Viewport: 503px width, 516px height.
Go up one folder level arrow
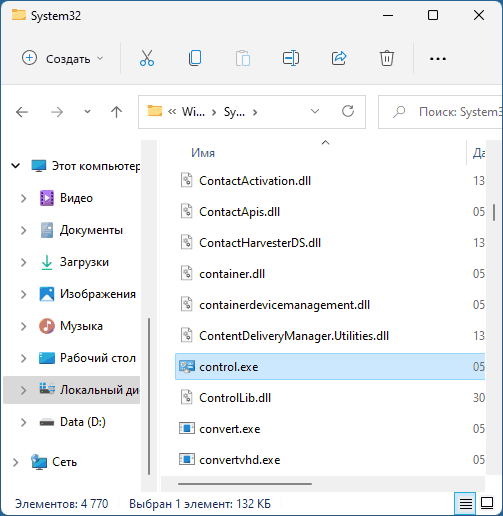[x=116, y=112]
